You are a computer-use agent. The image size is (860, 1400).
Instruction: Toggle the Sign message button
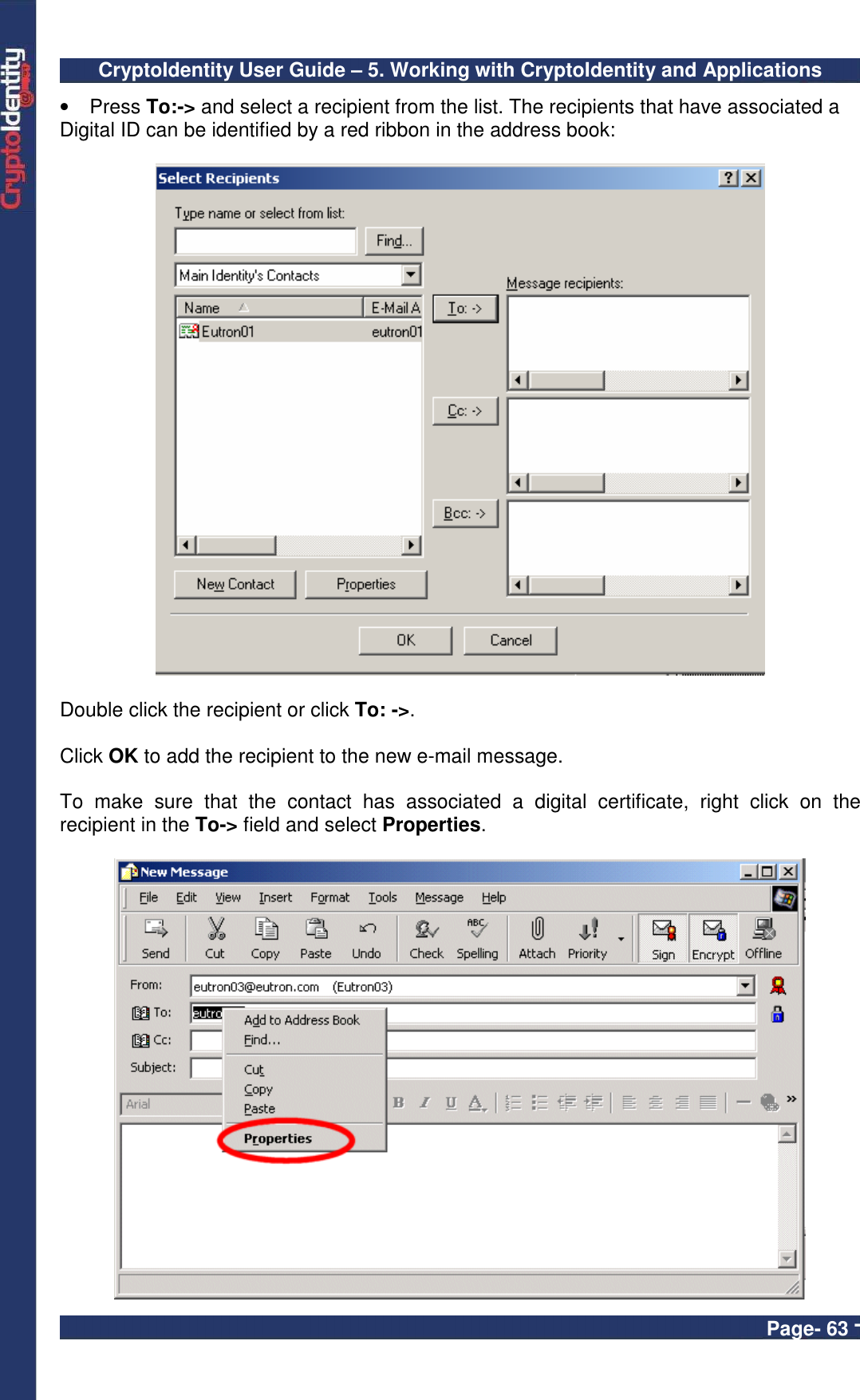pos(664,938)
